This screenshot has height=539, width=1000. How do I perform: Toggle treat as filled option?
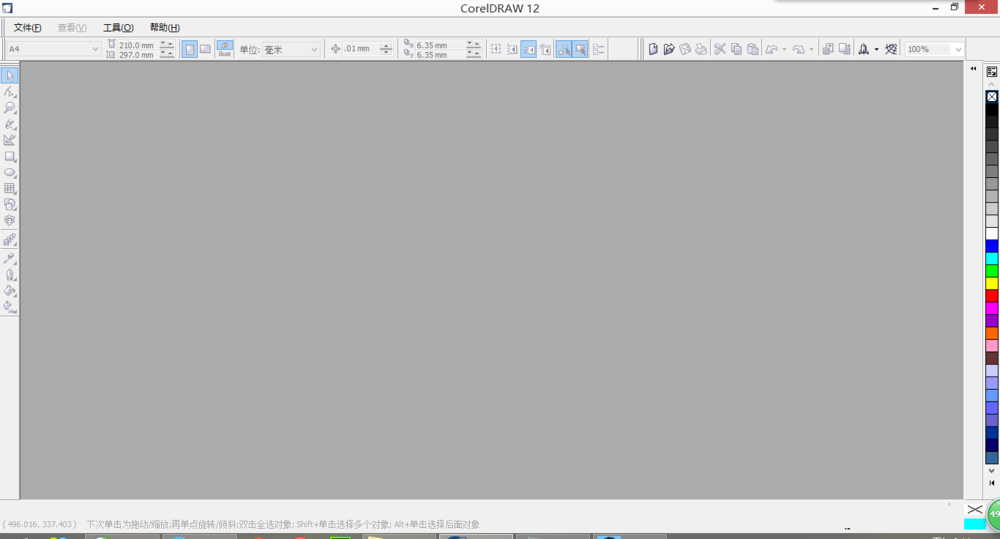coord(580,49)
